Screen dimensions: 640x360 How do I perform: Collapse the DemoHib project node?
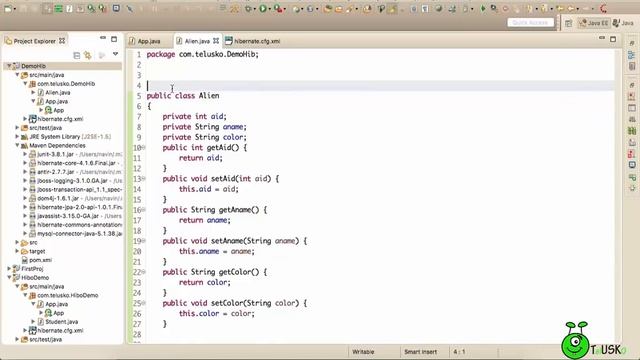[x=9, y=66]
